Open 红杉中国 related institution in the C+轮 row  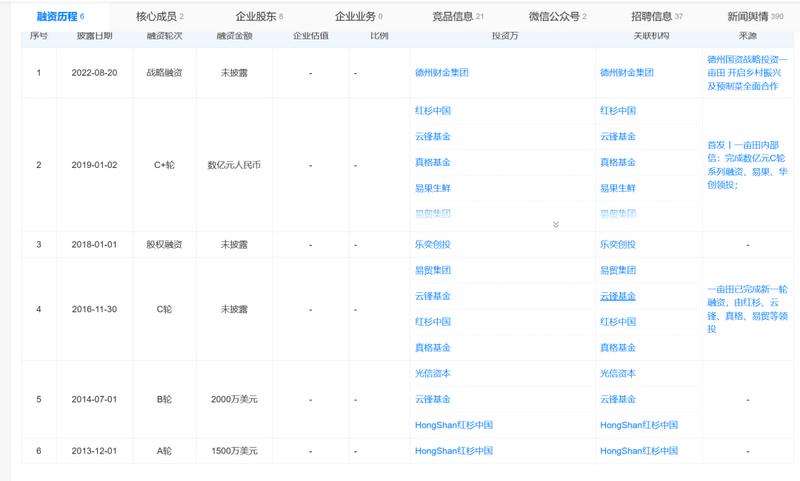[618, 111]
